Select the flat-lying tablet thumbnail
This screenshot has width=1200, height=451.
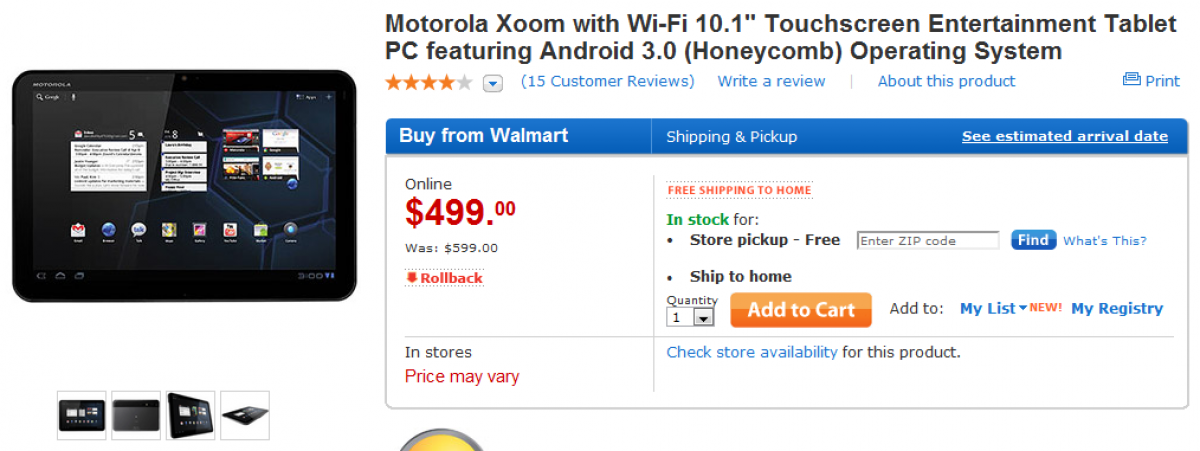(244, 415)
